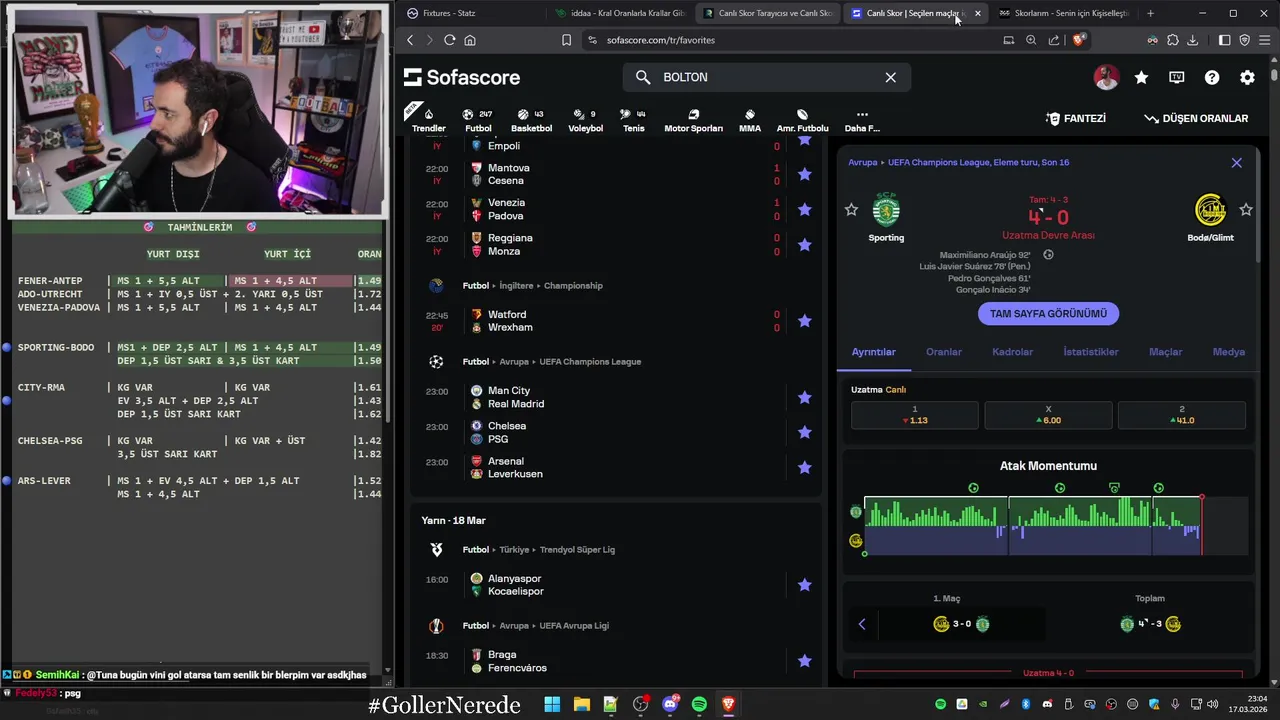Open browser extensions puzzle icon
1280x720 pixels.
[x=1172, y=40]
